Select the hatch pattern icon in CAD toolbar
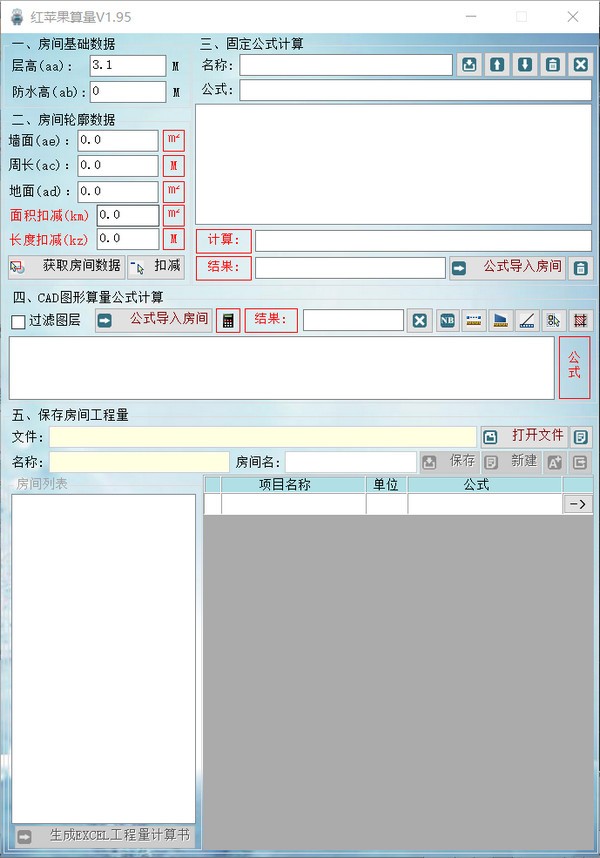This screenshot has height=858, width=600. tap(579, 320)
